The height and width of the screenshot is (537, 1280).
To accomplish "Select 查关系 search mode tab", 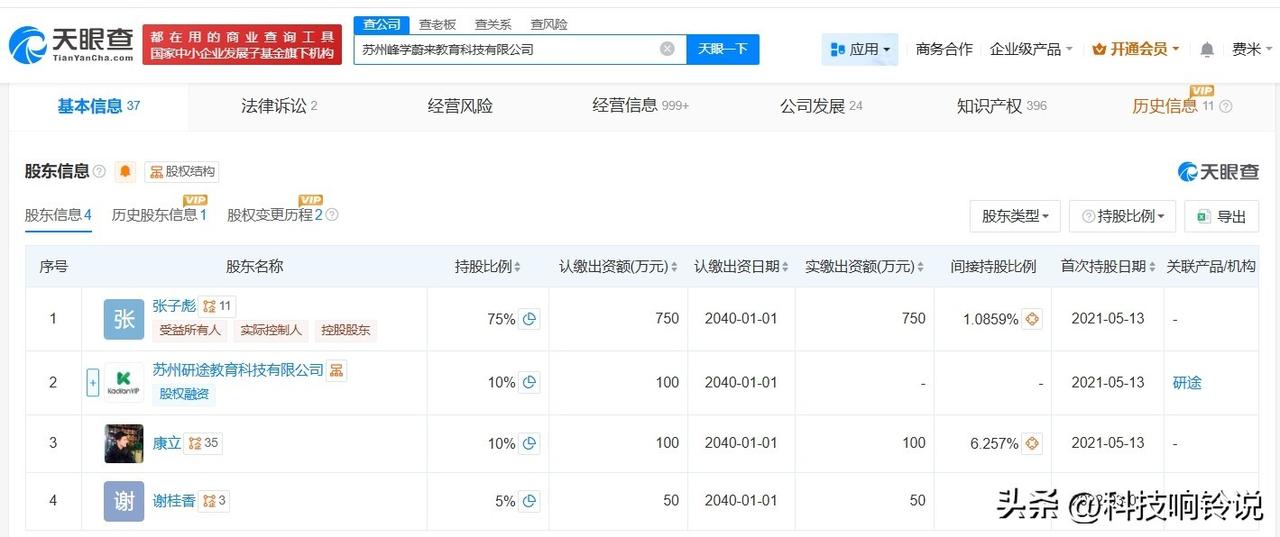I will coord(493,24).
